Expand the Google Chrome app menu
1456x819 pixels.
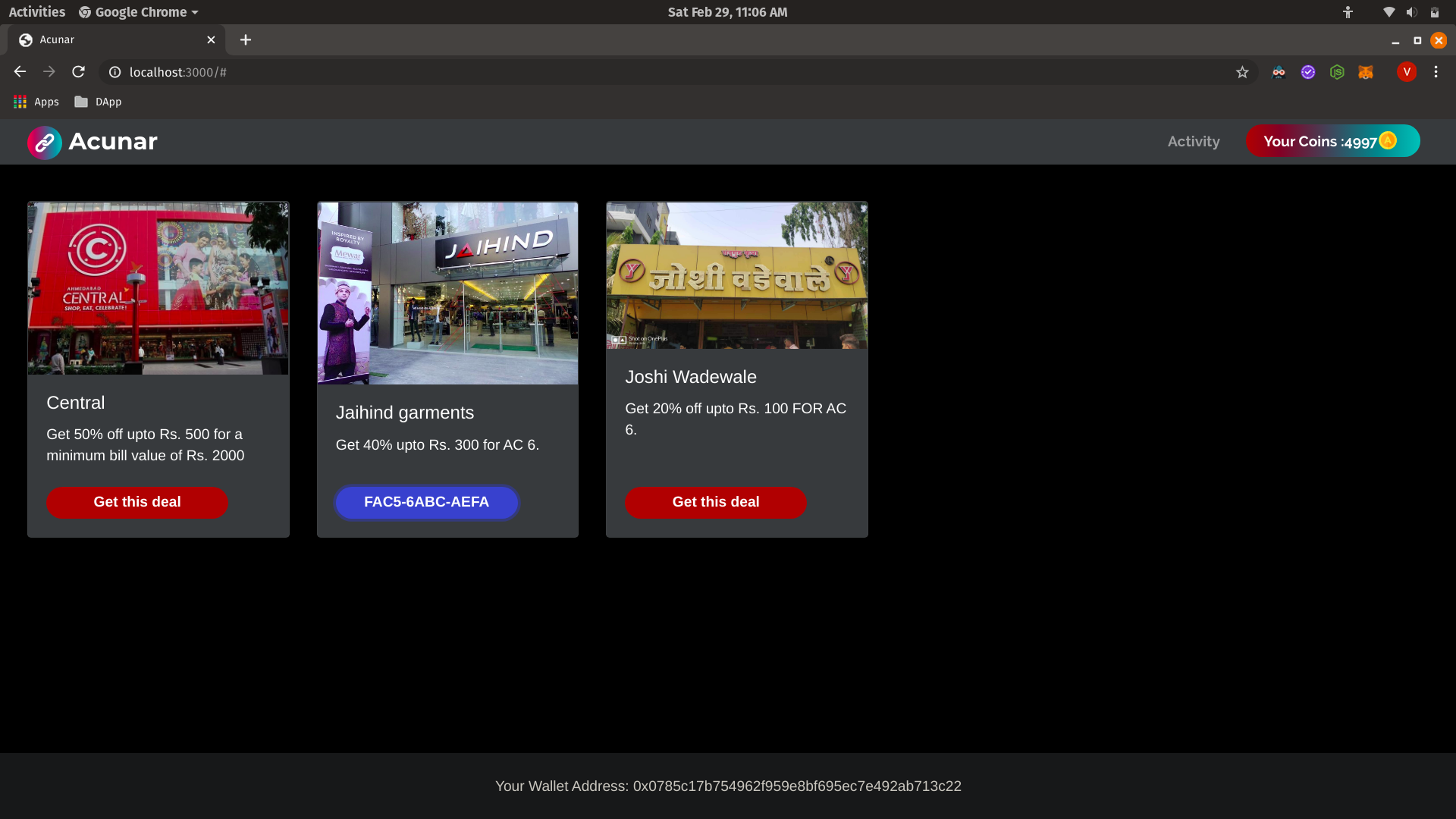pos(139,12)
